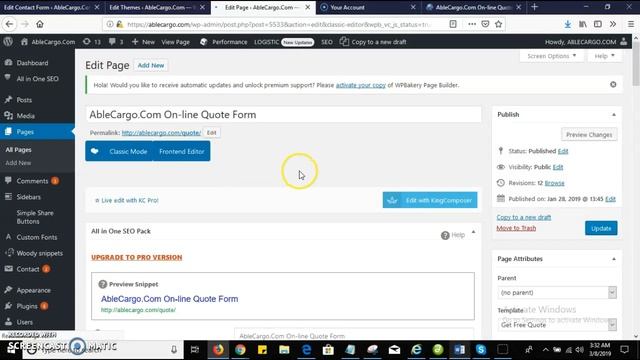Open File Explorer from the taskbar
This screenshot has width=640, height=360.
[284, 349]
